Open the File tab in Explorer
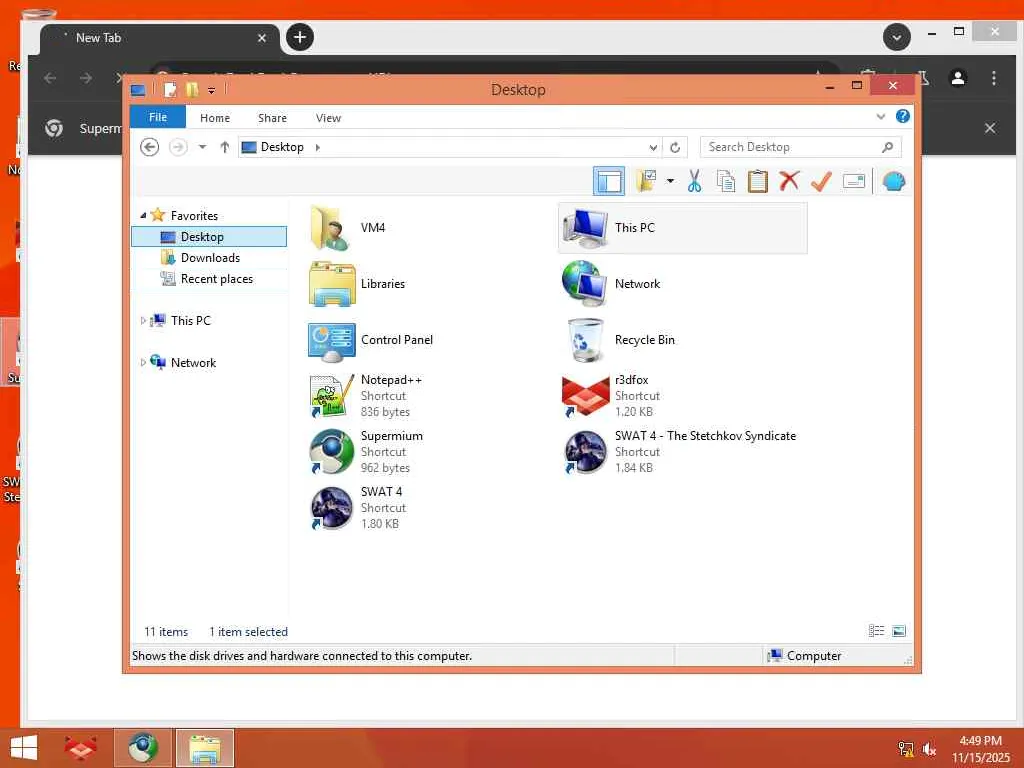Viewport: 1024px width, 768px height. 157,117
